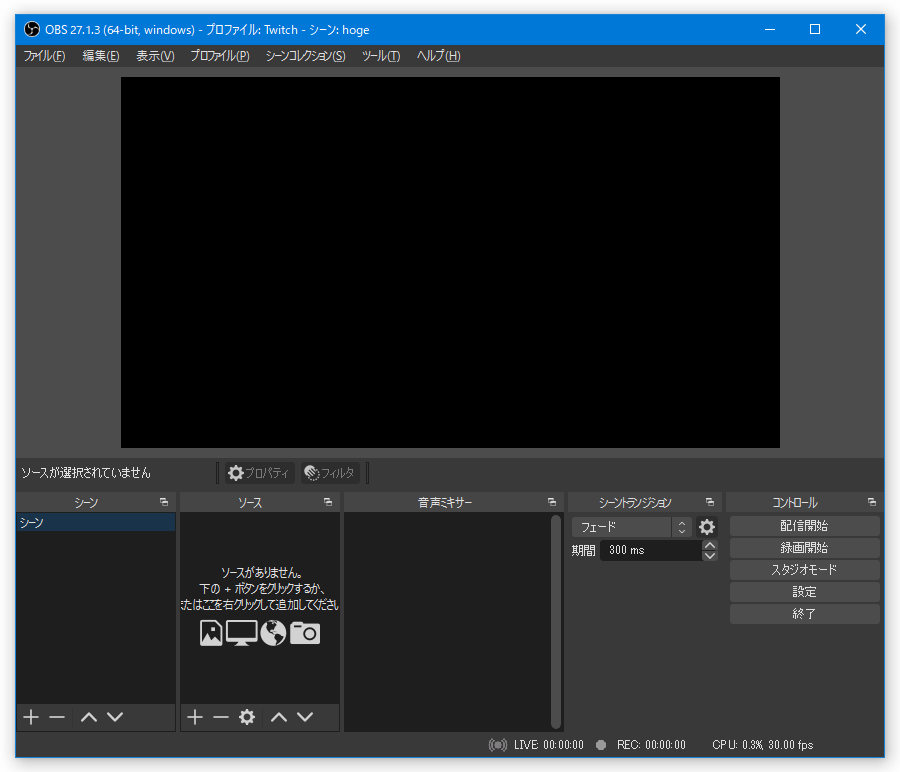Undock the コントロール panel
This screenshot has width=900, height=772.
[872, 502]
